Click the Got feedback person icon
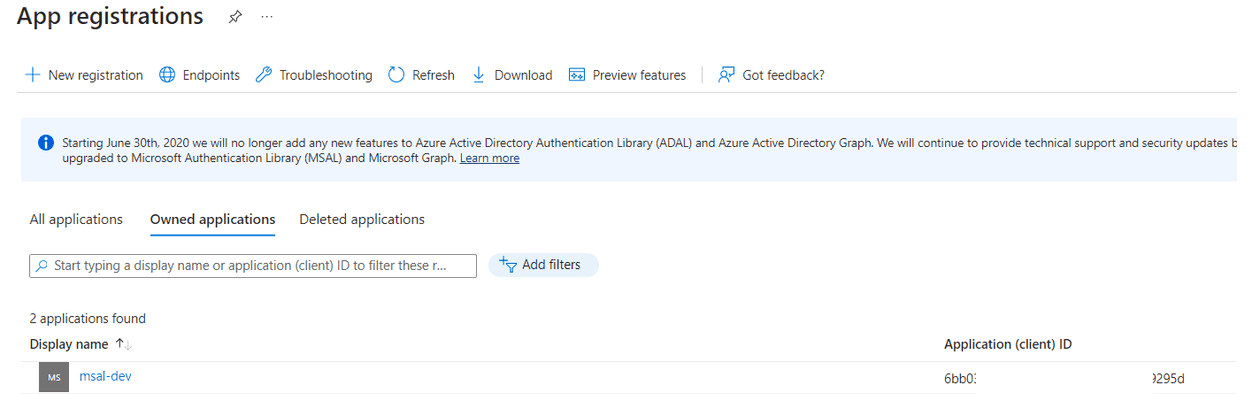Viewport: 1260px width, 394px height. click(x=727, y=75)
